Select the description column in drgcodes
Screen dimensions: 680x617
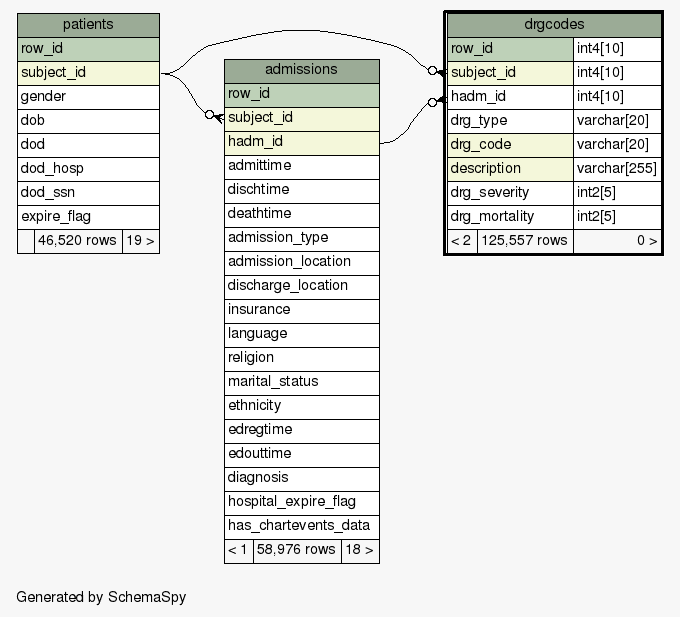coord(510,168)
